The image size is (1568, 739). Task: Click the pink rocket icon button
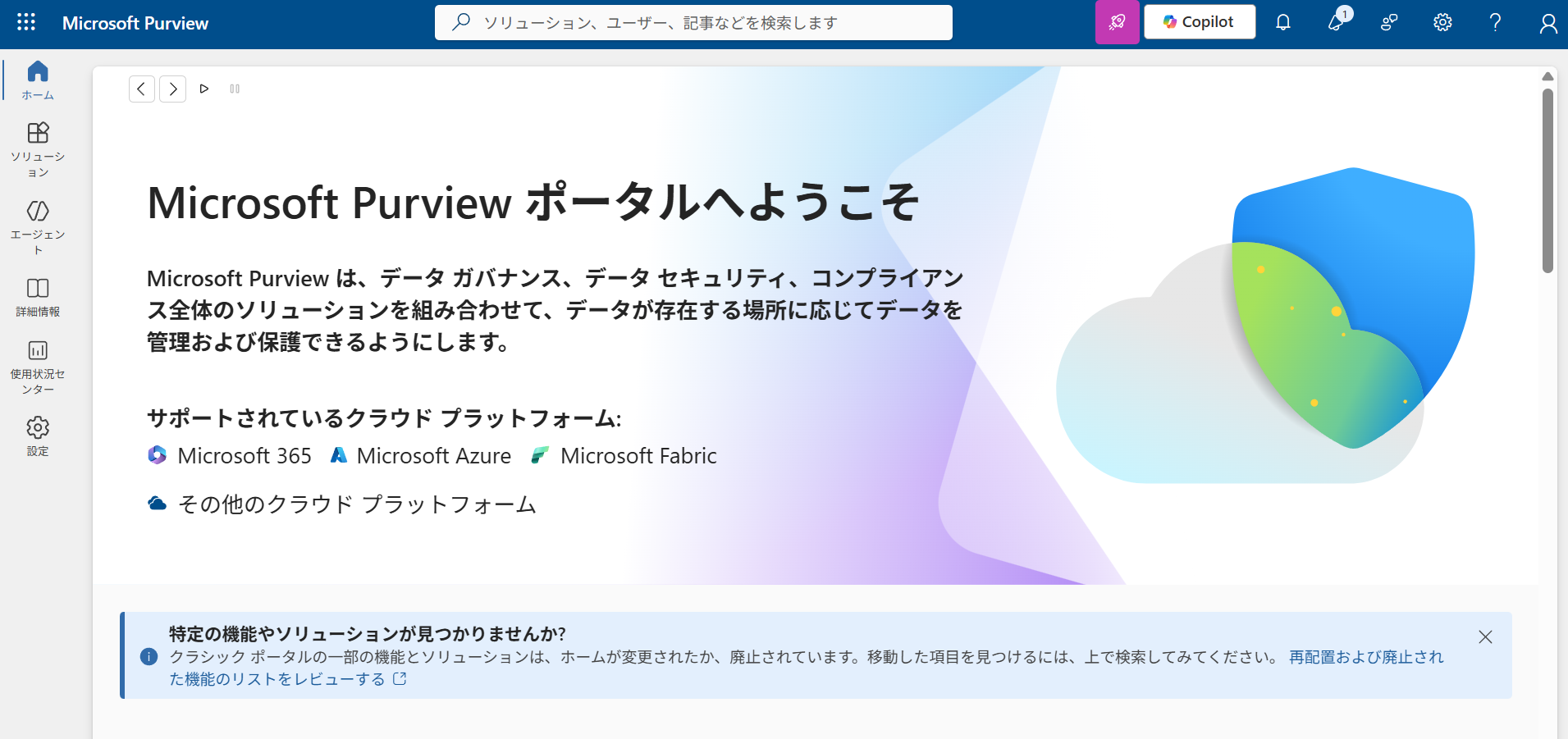(1117, 22)
